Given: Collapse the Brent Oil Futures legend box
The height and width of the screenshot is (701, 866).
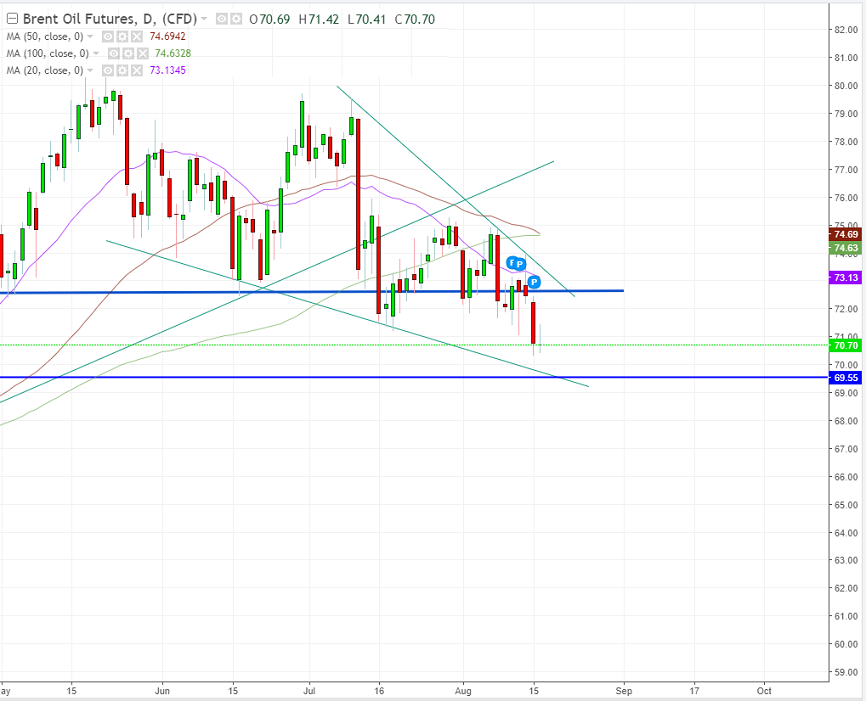Looking at the screenshot, I should tap(12, 19).
